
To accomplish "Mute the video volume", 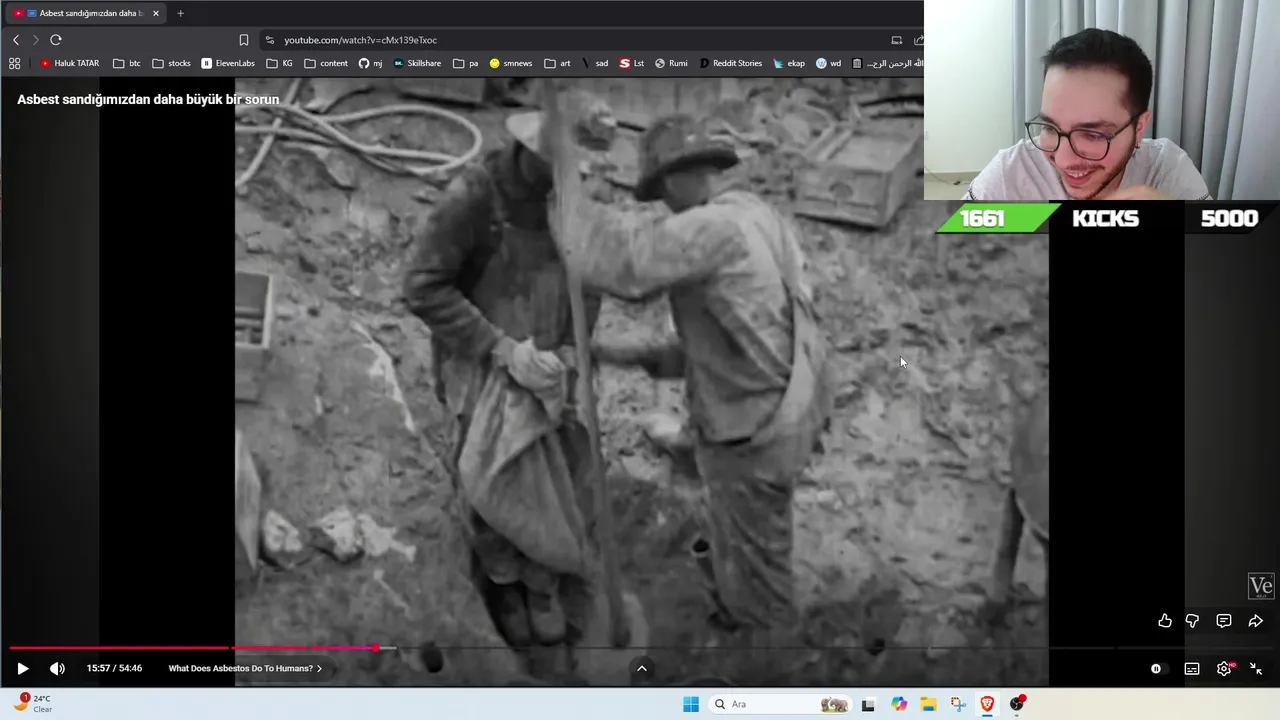I will [57, 668].
